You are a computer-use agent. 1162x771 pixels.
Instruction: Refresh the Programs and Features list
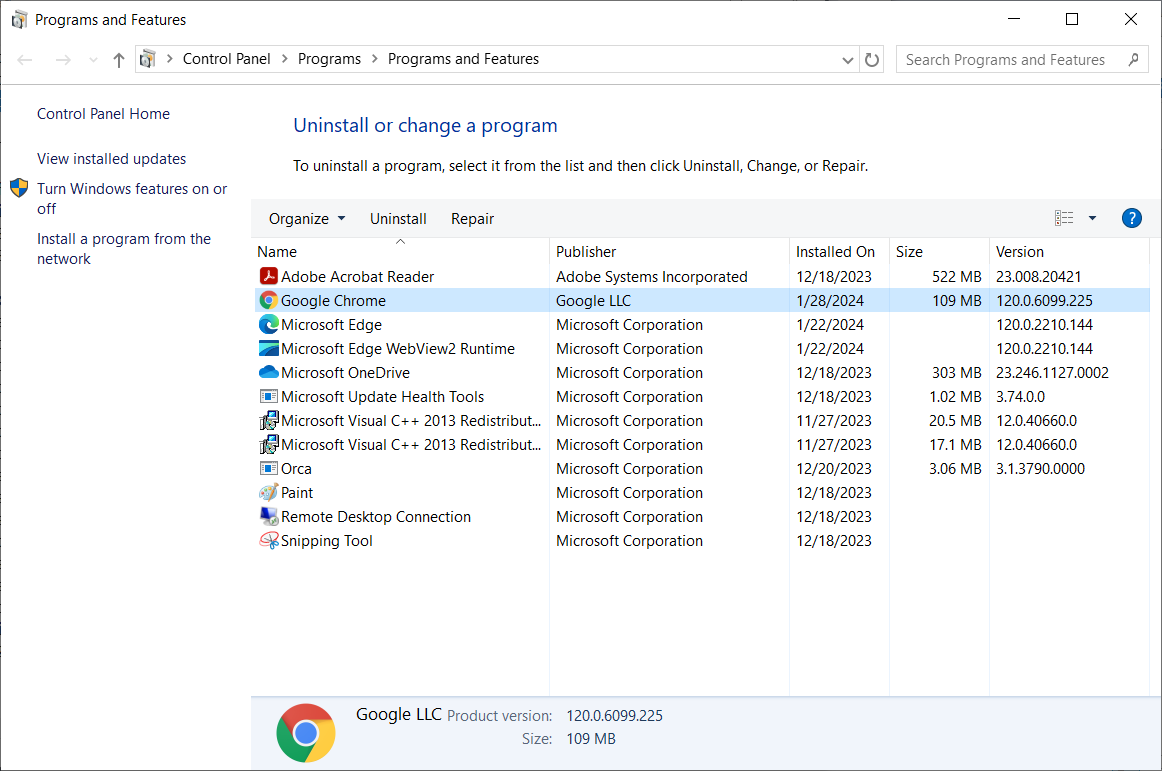click(x=872, y=59)
